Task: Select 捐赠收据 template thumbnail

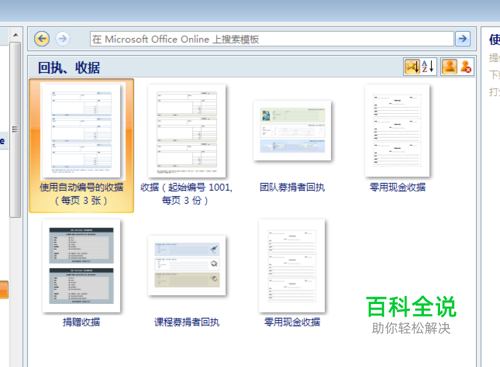Action: (81, 266)
